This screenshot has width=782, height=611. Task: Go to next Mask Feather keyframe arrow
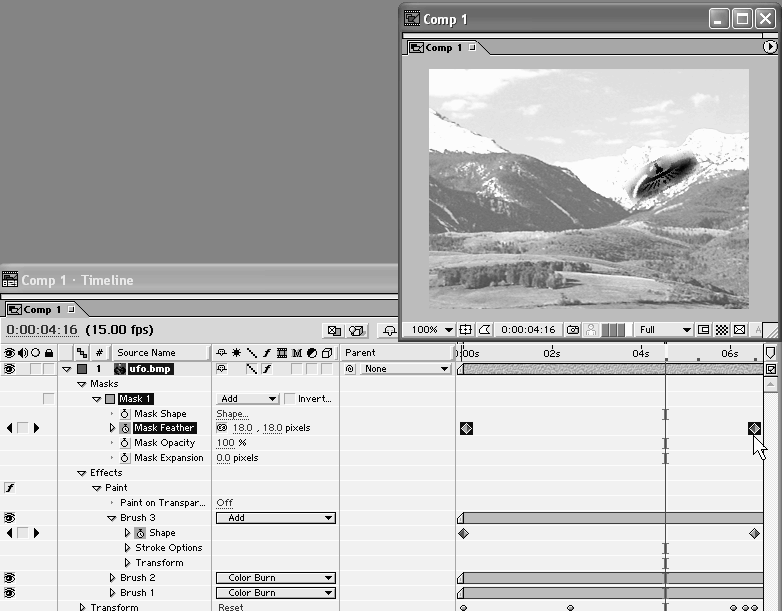(37, 428)
